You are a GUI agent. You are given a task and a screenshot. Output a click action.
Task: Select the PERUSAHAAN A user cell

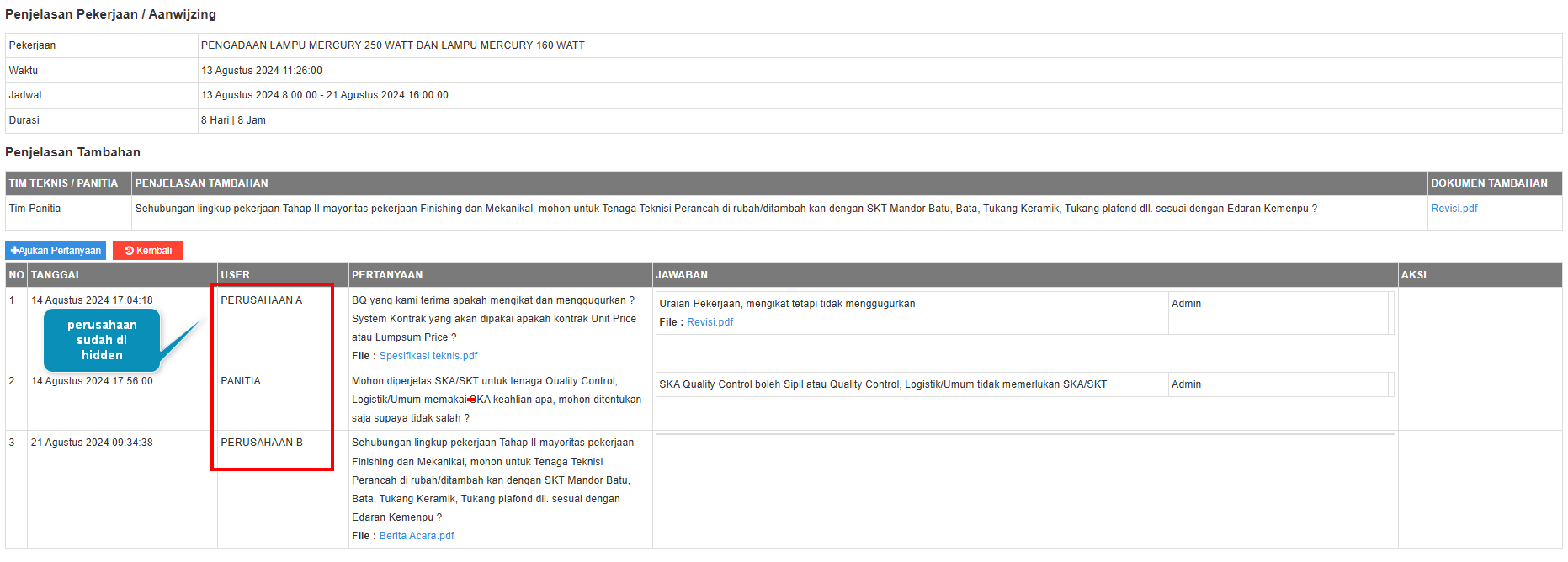[x=261, y=300]
